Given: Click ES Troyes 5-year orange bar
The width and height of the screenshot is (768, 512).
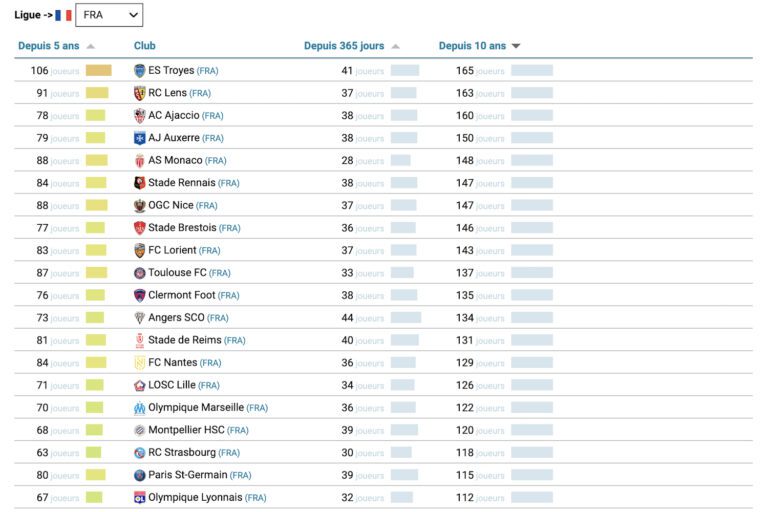Looking at the screenshot, I should tap(98, 71).
